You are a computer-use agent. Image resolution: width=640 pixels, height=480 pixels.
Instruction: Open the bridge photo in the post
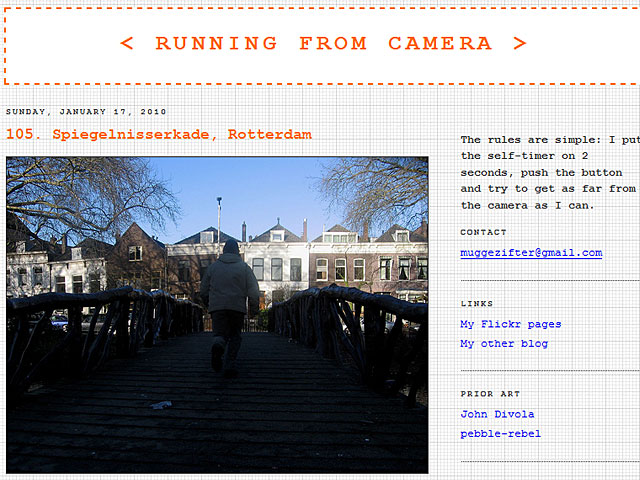(217, 314)
